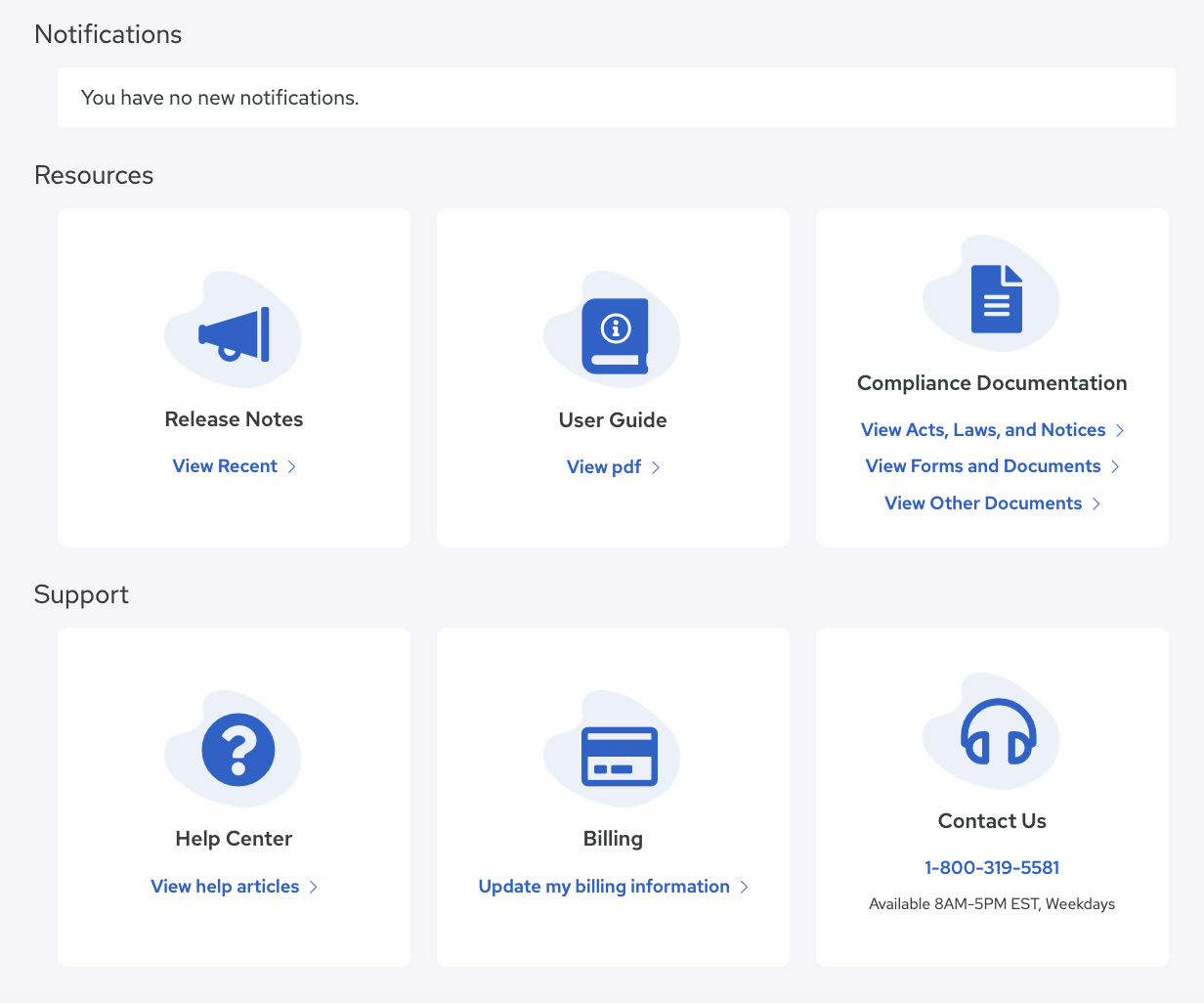1204x1003 pixels.
Task: Click the Billing credit card icon
Action: click(x=619, y=756)
